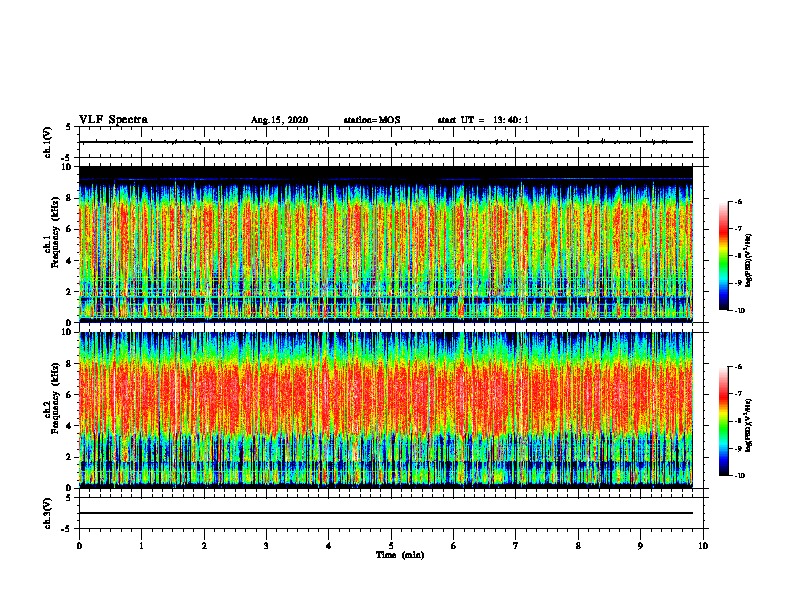Click the "Time (min)" x-axis label
The image size is (792, 612).
400,555
